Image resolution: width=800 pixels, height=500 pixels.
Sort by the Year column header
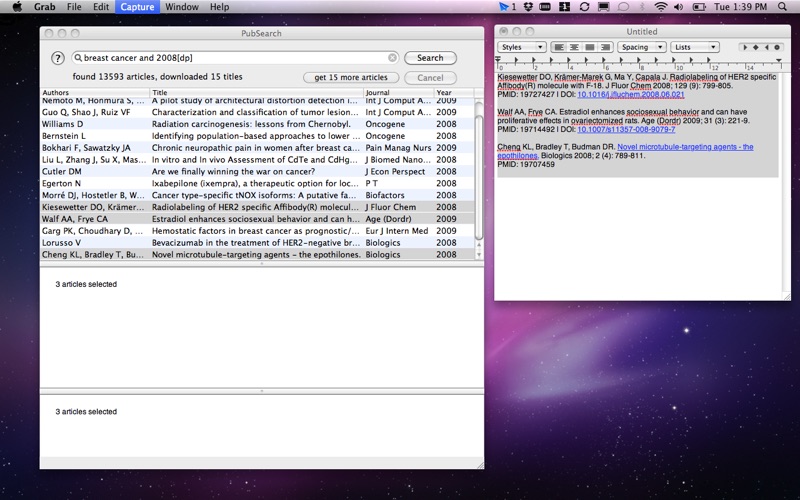click(x=454, y=92)
